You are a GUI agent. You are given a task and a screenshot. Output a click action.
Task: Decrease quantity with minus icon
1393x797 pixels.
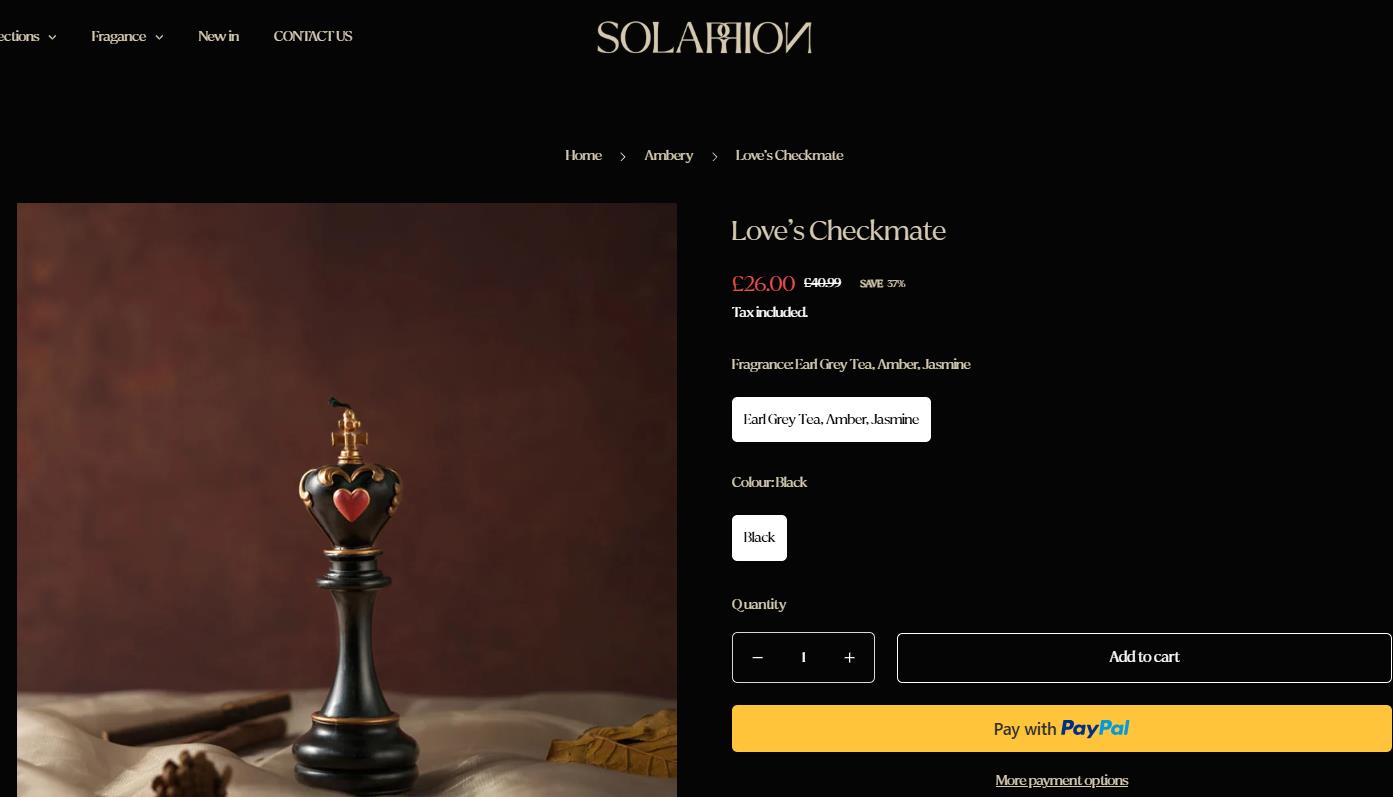[x=757, y=658]
